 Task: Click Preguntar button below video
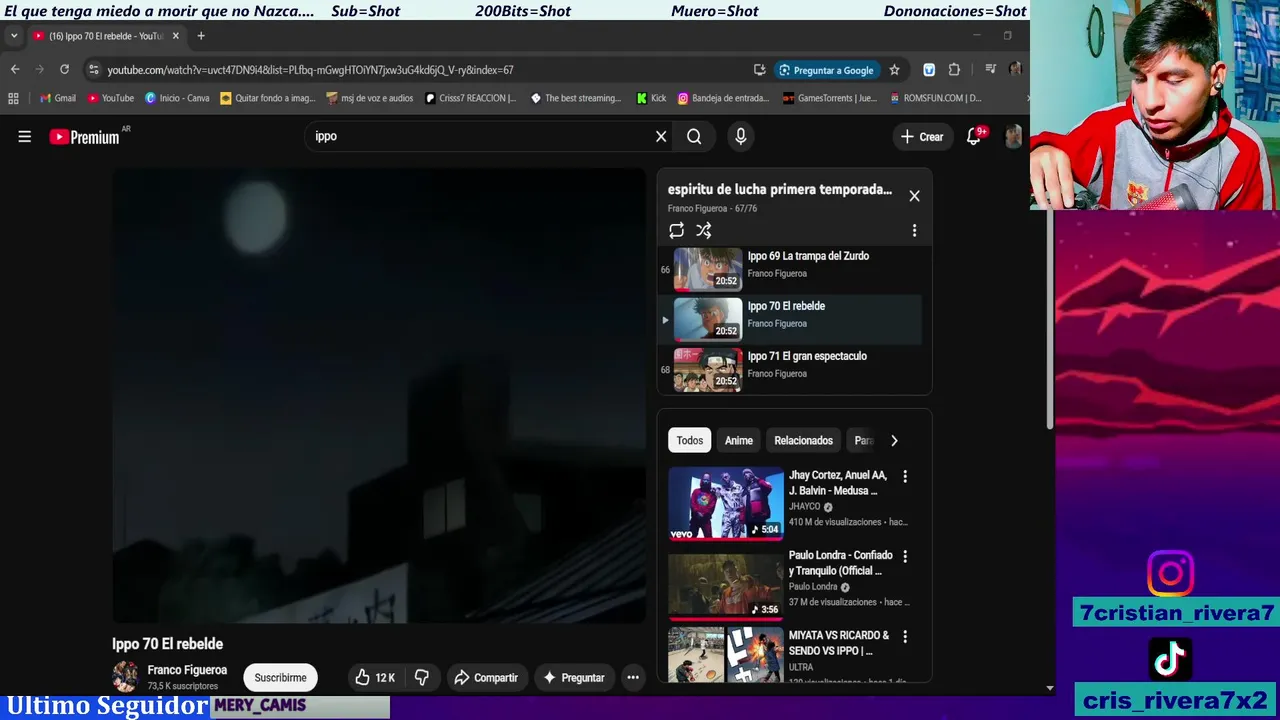pos(574,678)
